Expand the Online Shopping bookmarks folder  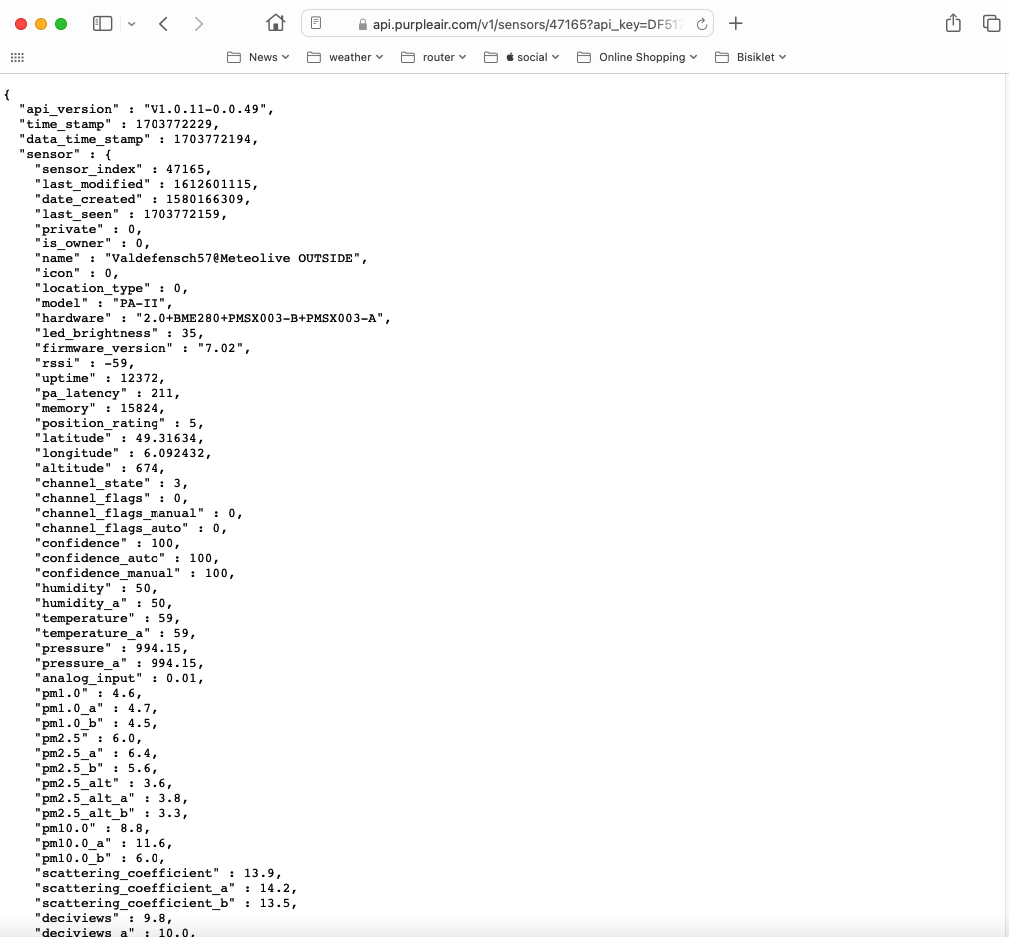coord(637,57)
